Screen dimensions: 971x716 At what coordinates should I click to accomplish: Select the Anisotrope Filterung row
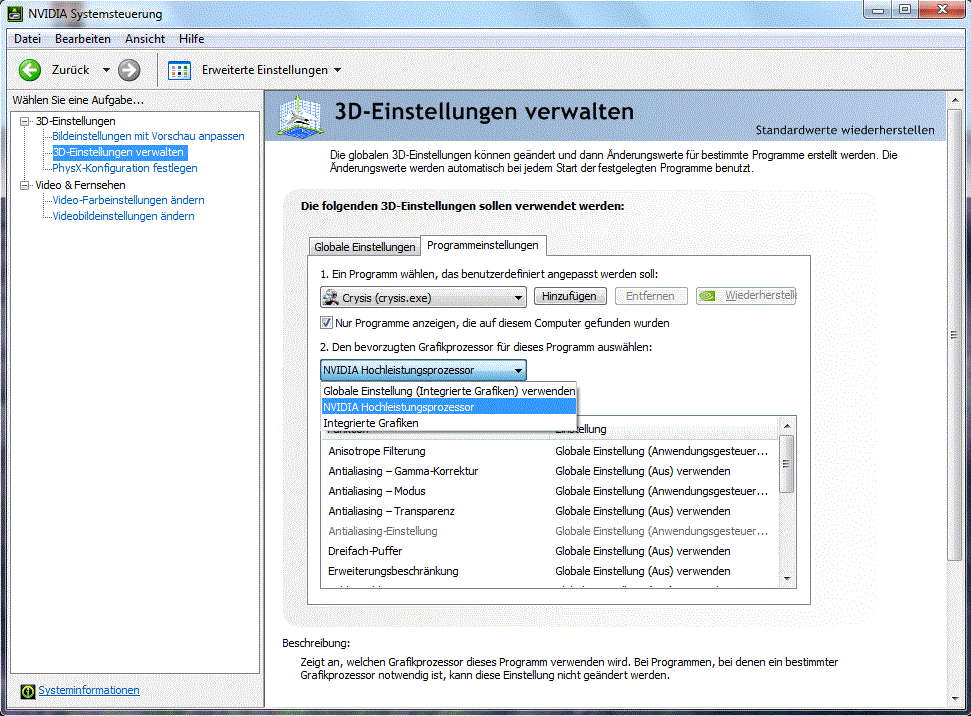point(549,451)
